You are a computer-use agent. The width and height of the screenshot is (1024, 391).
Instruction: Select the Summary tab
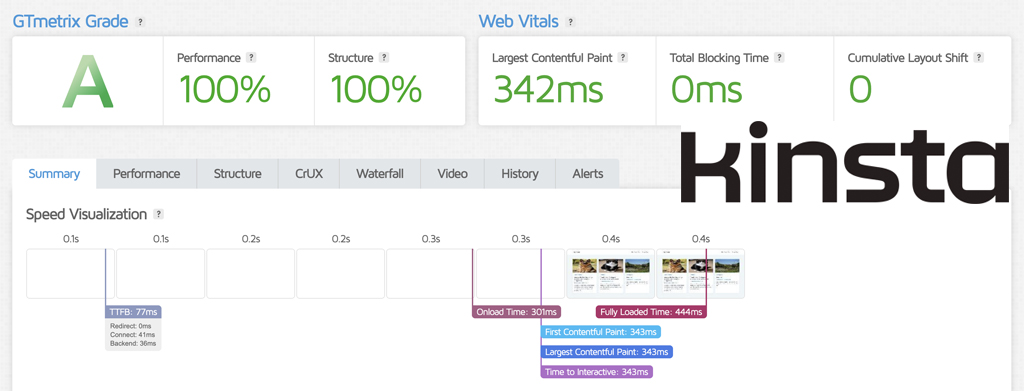click(54, 174)
